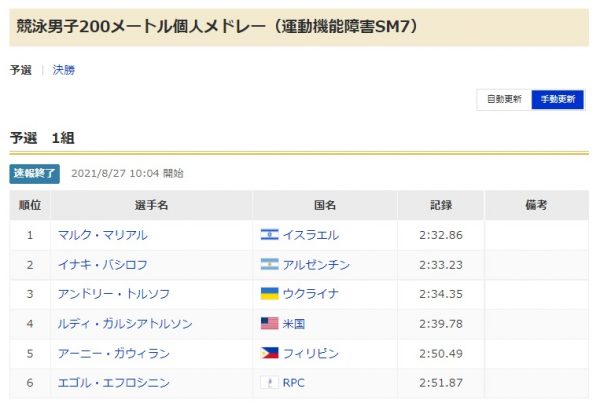
Task: Switch to the 決勝 tab
Action: (63, 70)
